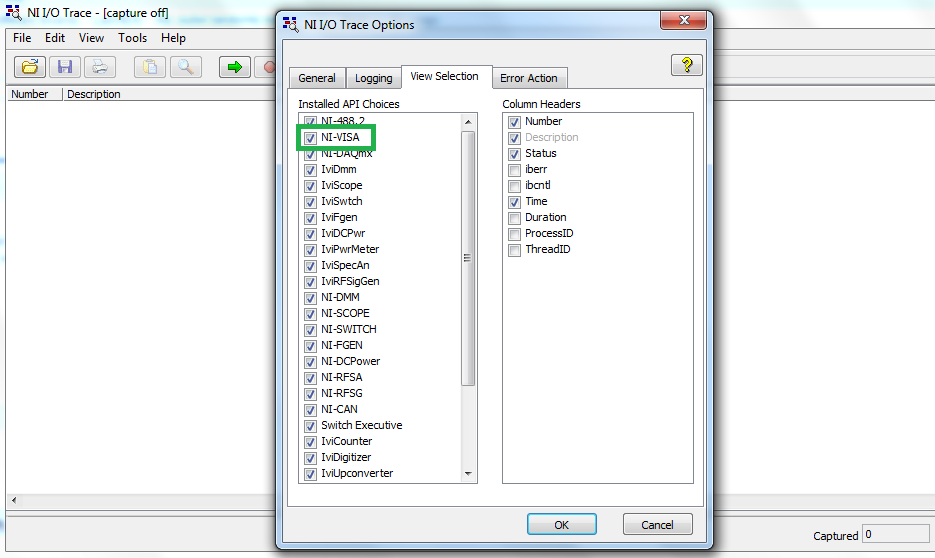
Task: Disable the IviDCPwr API choice
Action: [310, 234]
